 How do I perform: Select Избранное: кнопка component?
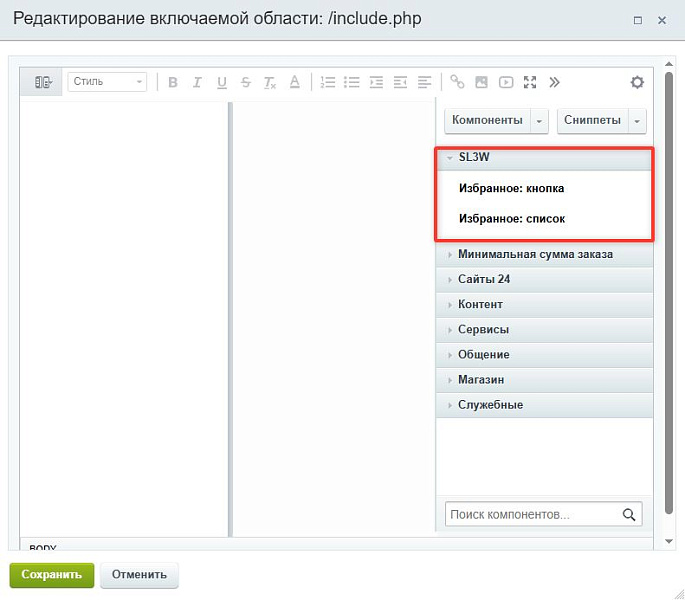[511, 188]
